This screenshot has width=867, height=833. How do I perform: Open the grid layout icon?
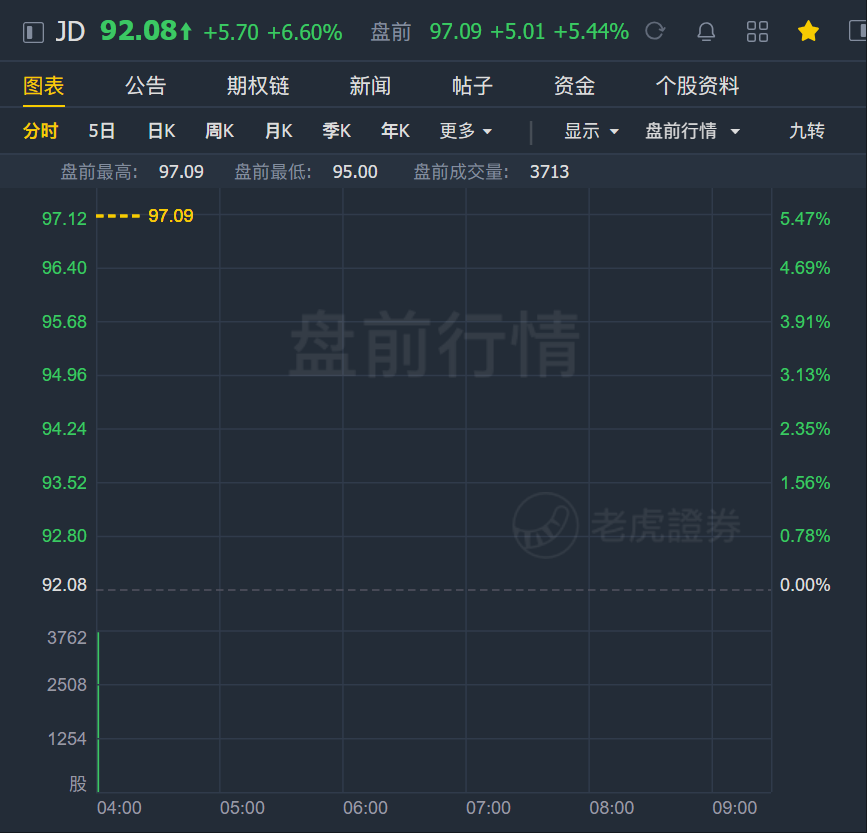(x=757, y=32)
